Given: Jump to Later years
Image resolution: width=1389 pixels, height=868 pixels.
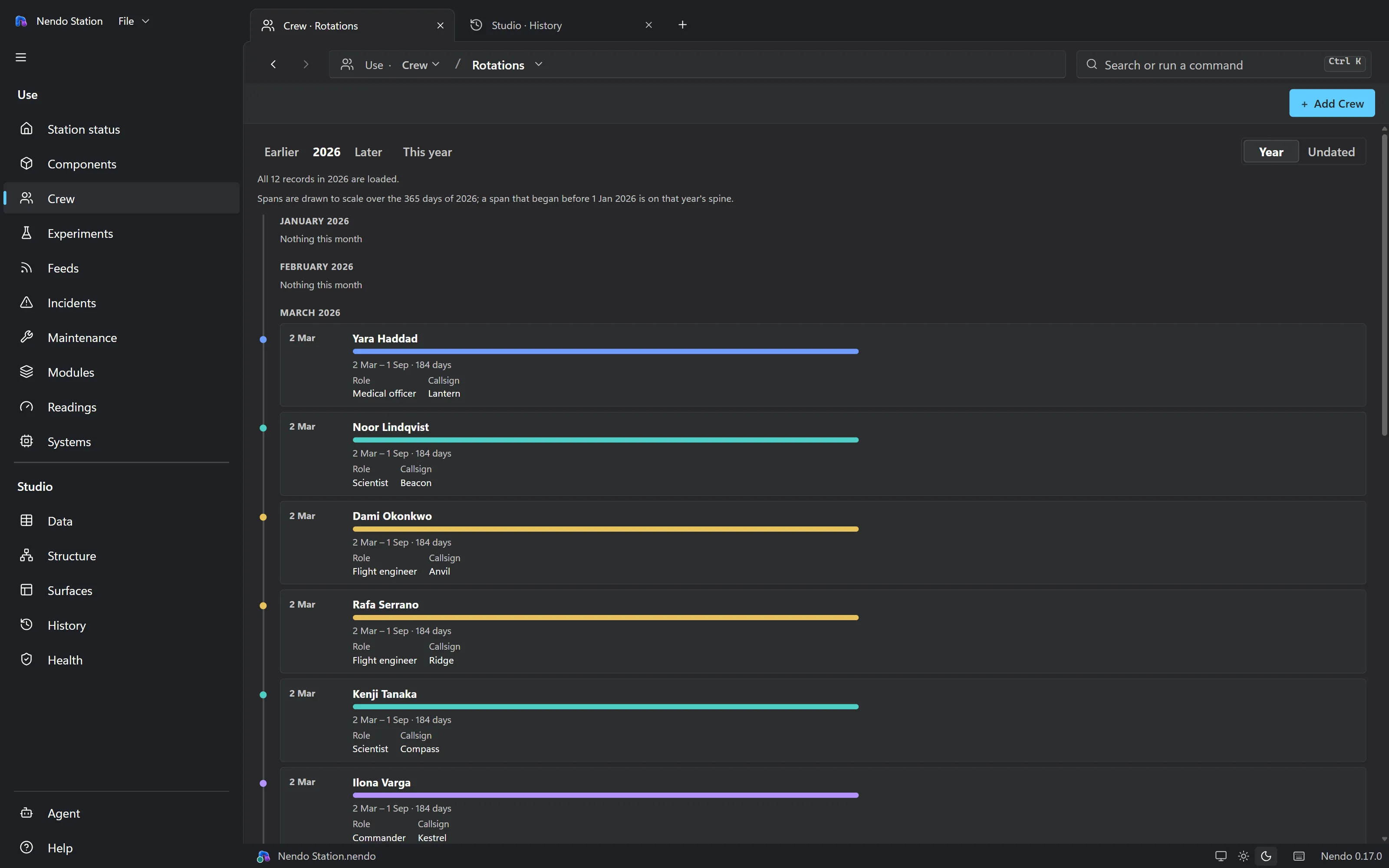Looking at the screenshot, I should [368, 152].
